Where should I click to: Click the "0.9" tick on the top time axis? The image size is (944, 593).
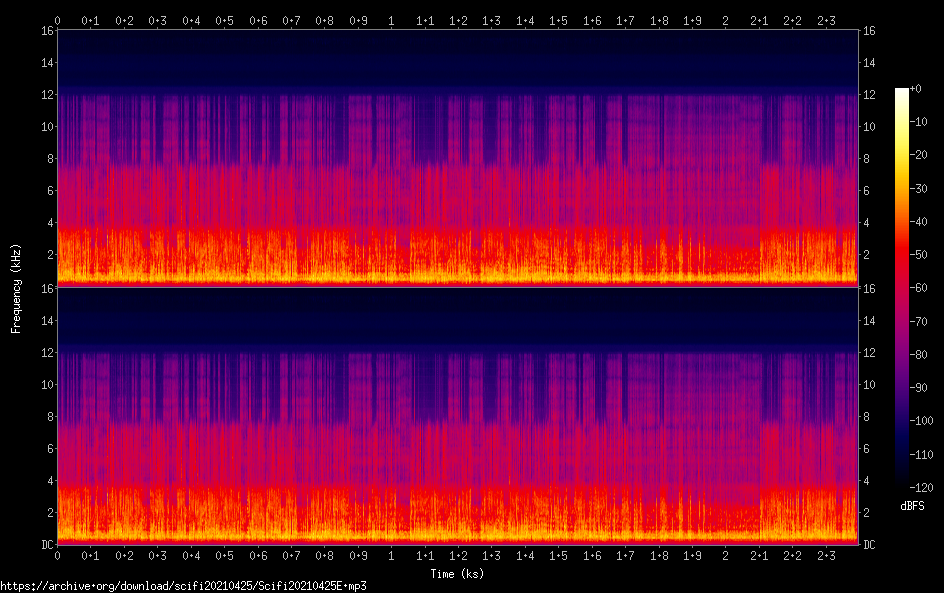[358, 21]
